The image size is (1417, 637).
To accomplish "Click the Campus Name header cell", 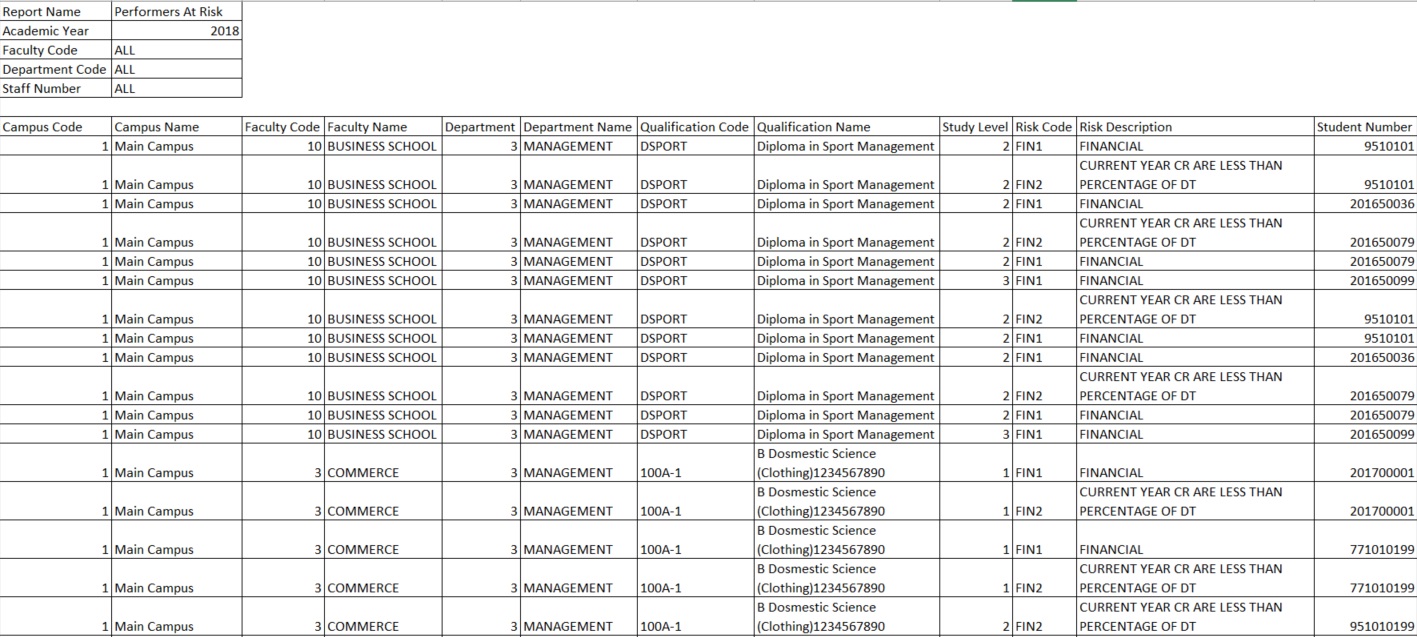I will click(x=176, y=127).
